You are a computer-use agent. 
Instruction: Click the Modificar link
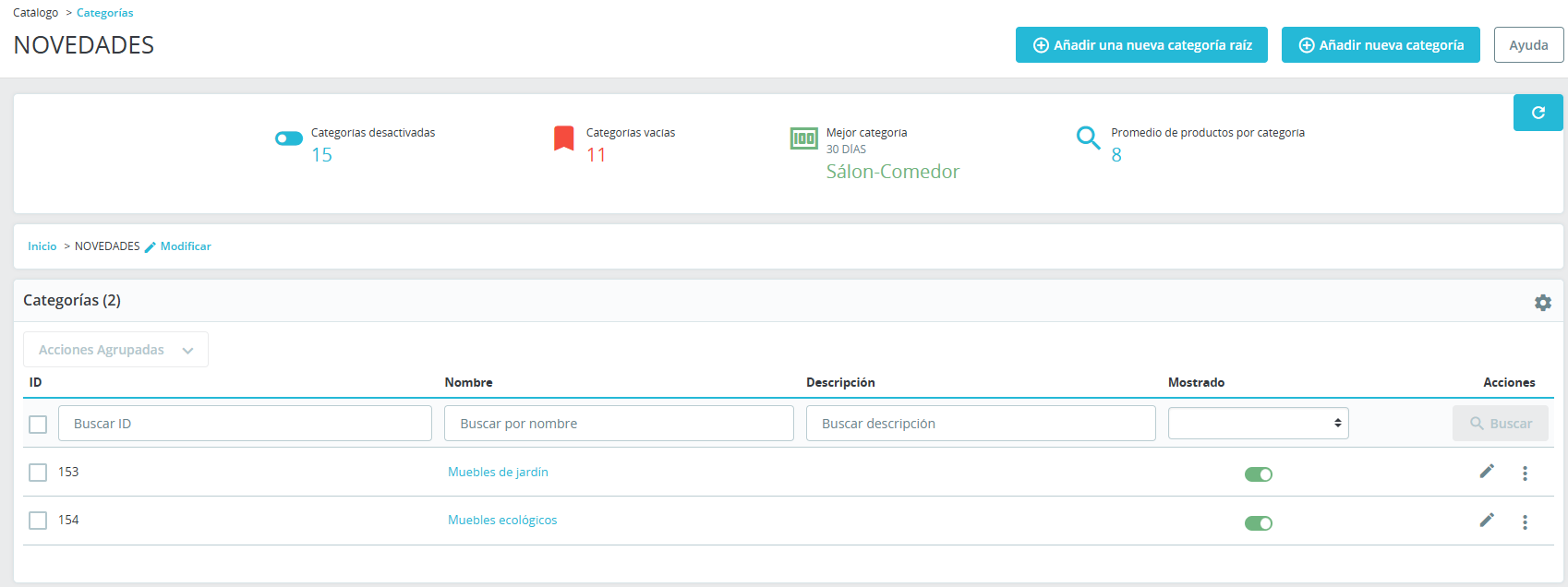tap(186, 246)
